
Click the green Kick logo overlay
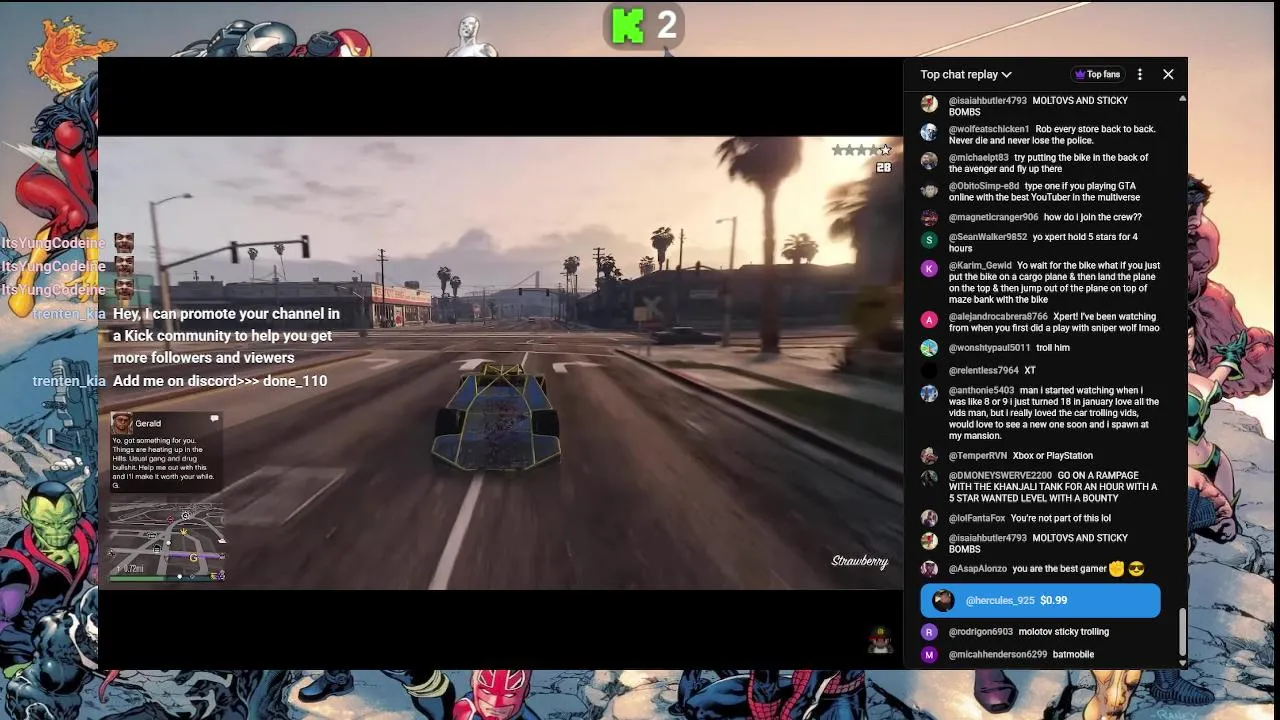pos(628,25)
